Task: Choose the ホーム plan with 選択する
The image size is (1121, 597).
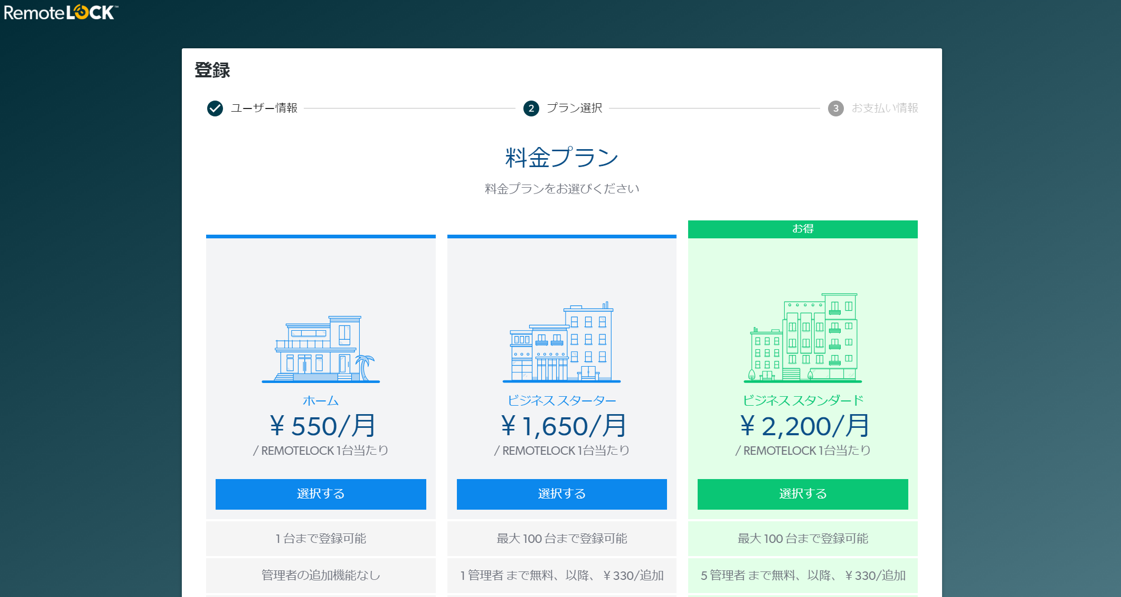Action: (321, 494)
